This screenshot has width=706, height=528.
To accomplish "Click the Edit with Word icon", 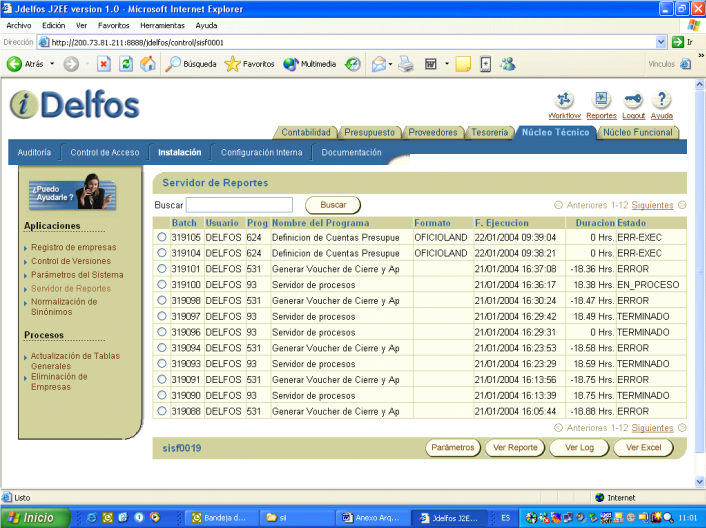I will (x=431, y=64).
